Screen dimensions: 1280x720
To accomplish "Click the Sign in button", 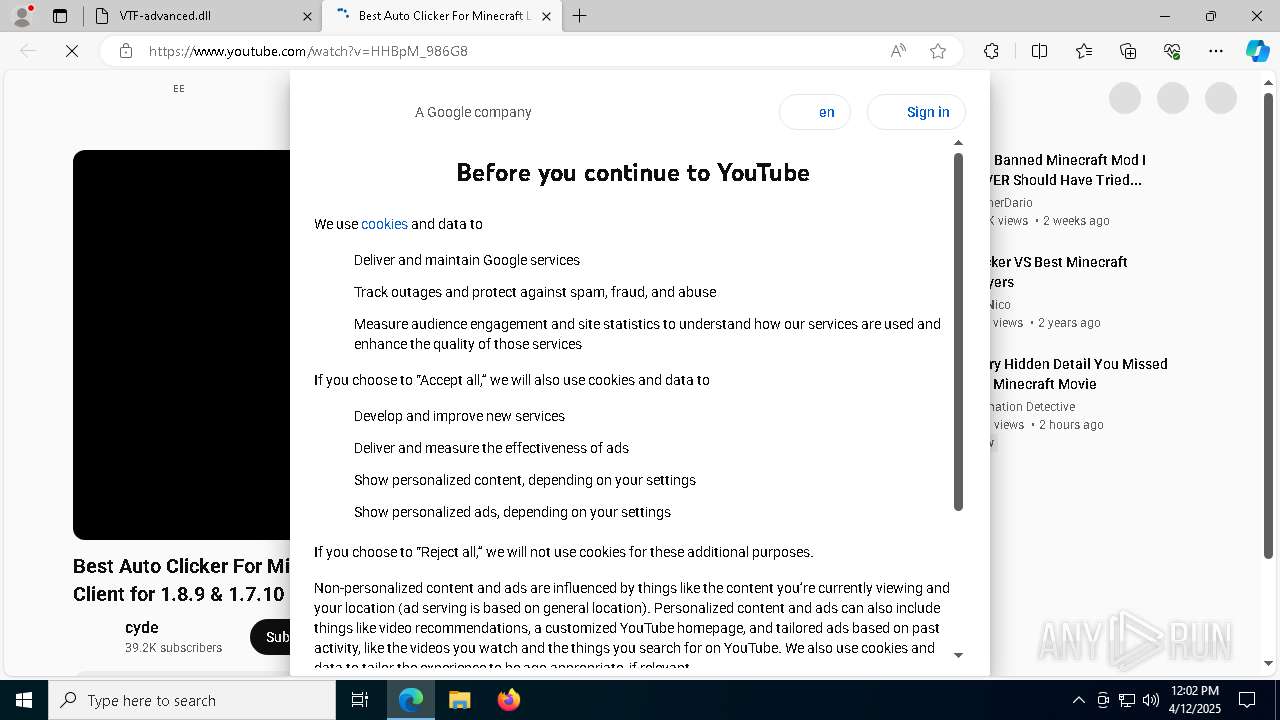I will pyautogui.click(x=916, y=112).
